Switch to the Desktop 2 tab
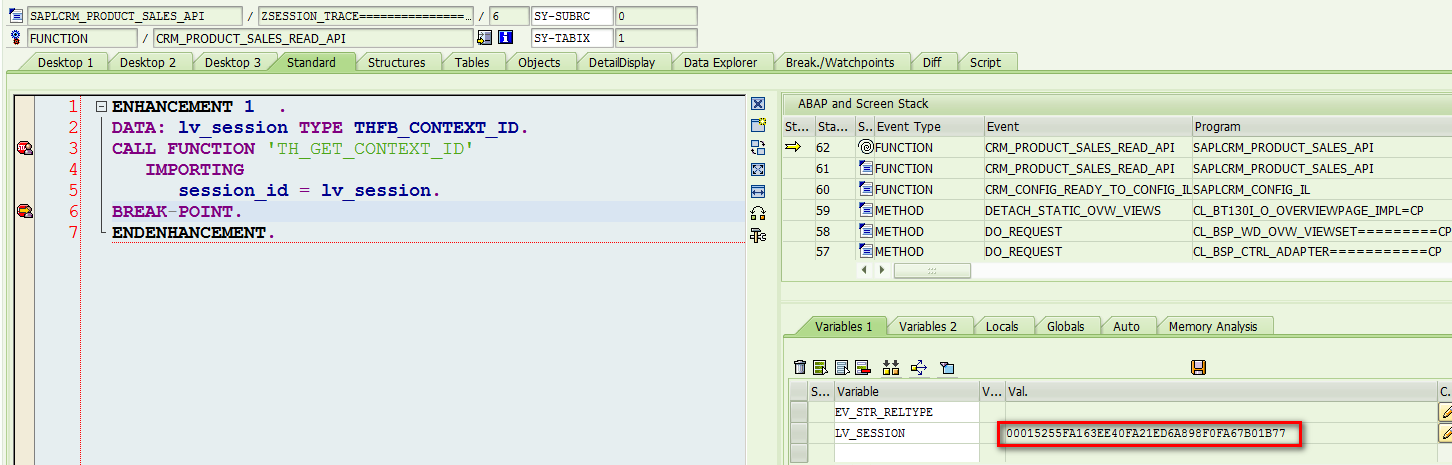The width and height of the screenshot is (1452, 465). 148,62
